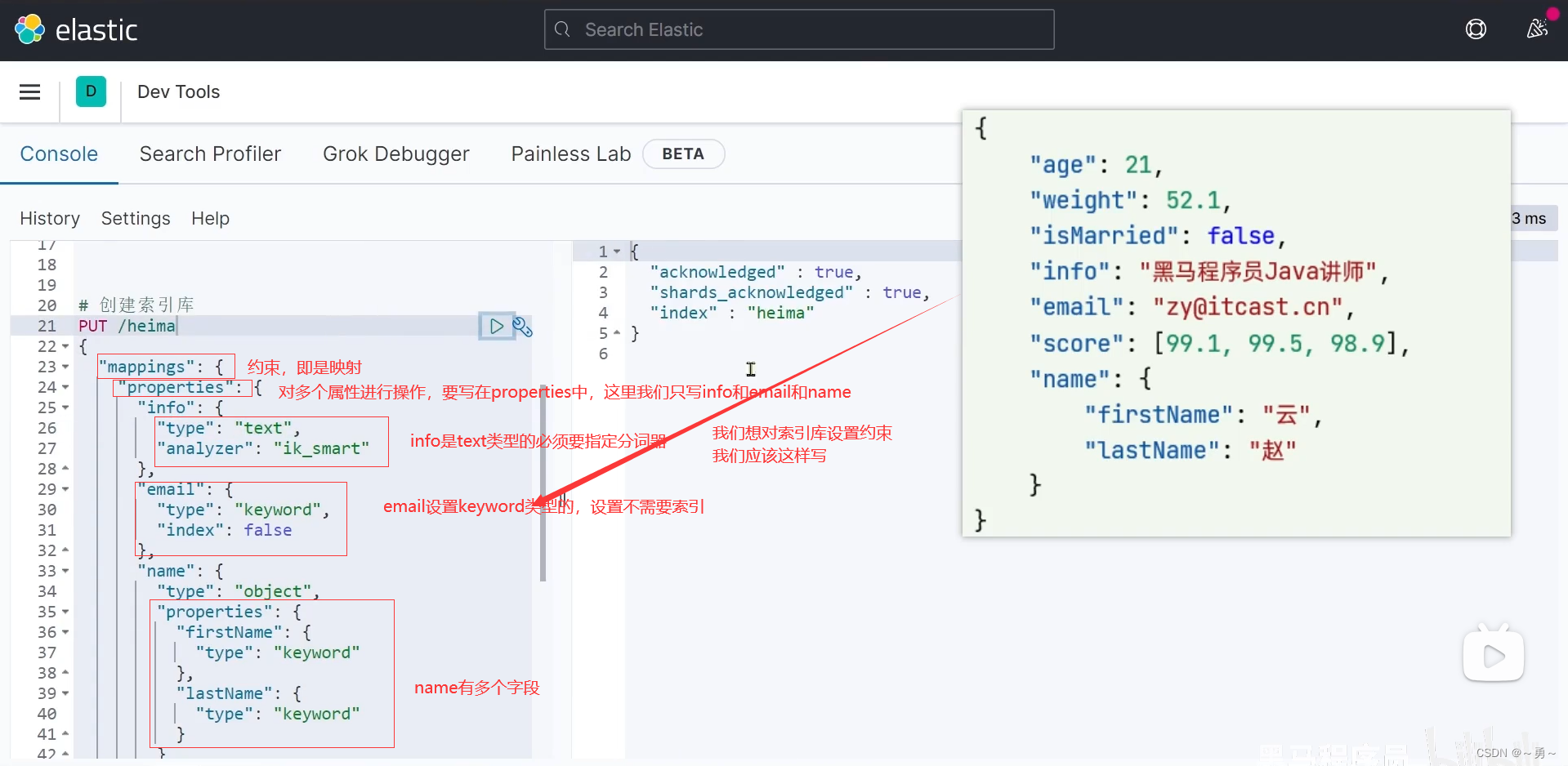Click the "acknowledged" : true response line
This screenshot has width=1568, height=766.
pyautogui.click(x=756, y=272)
